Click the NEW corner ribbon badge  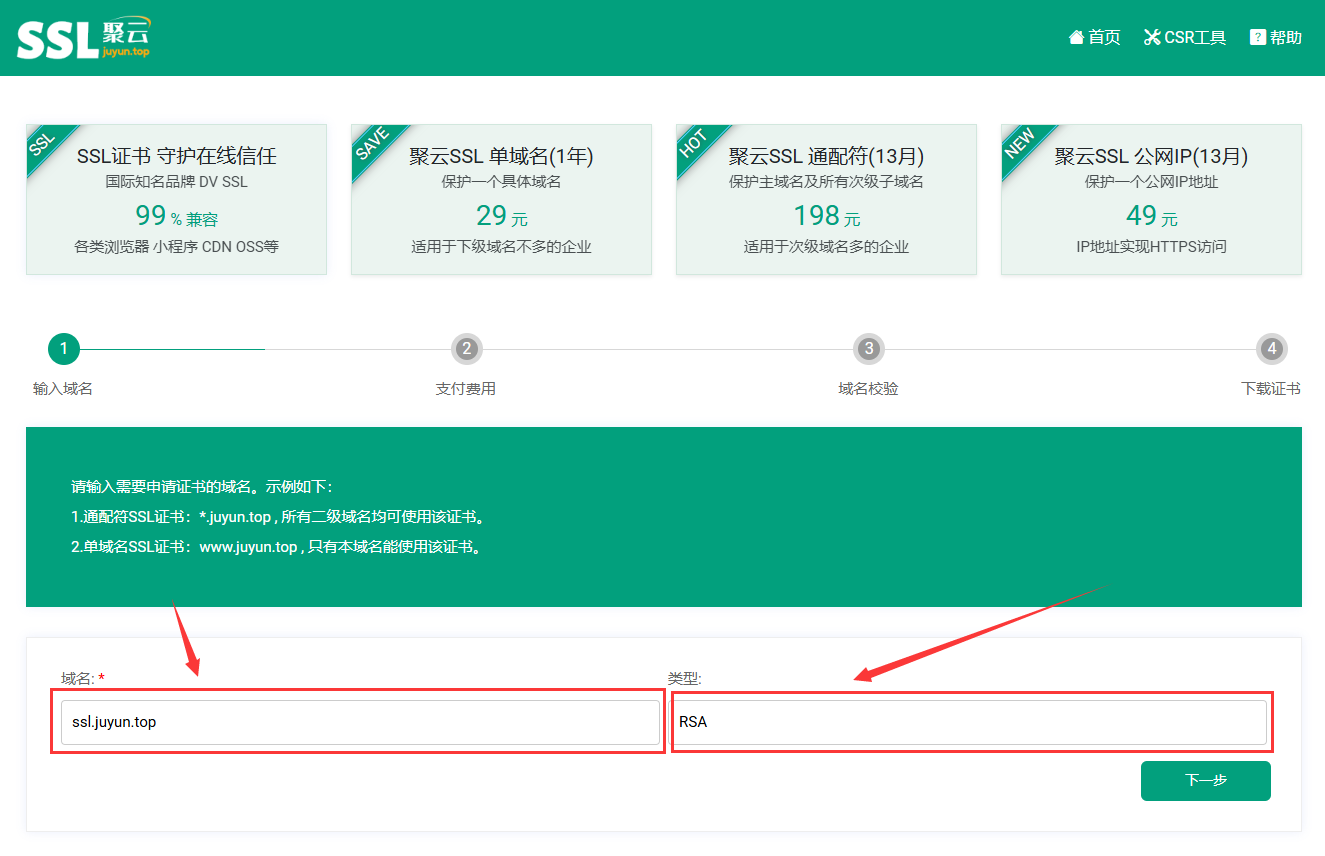pos(1020,145)
